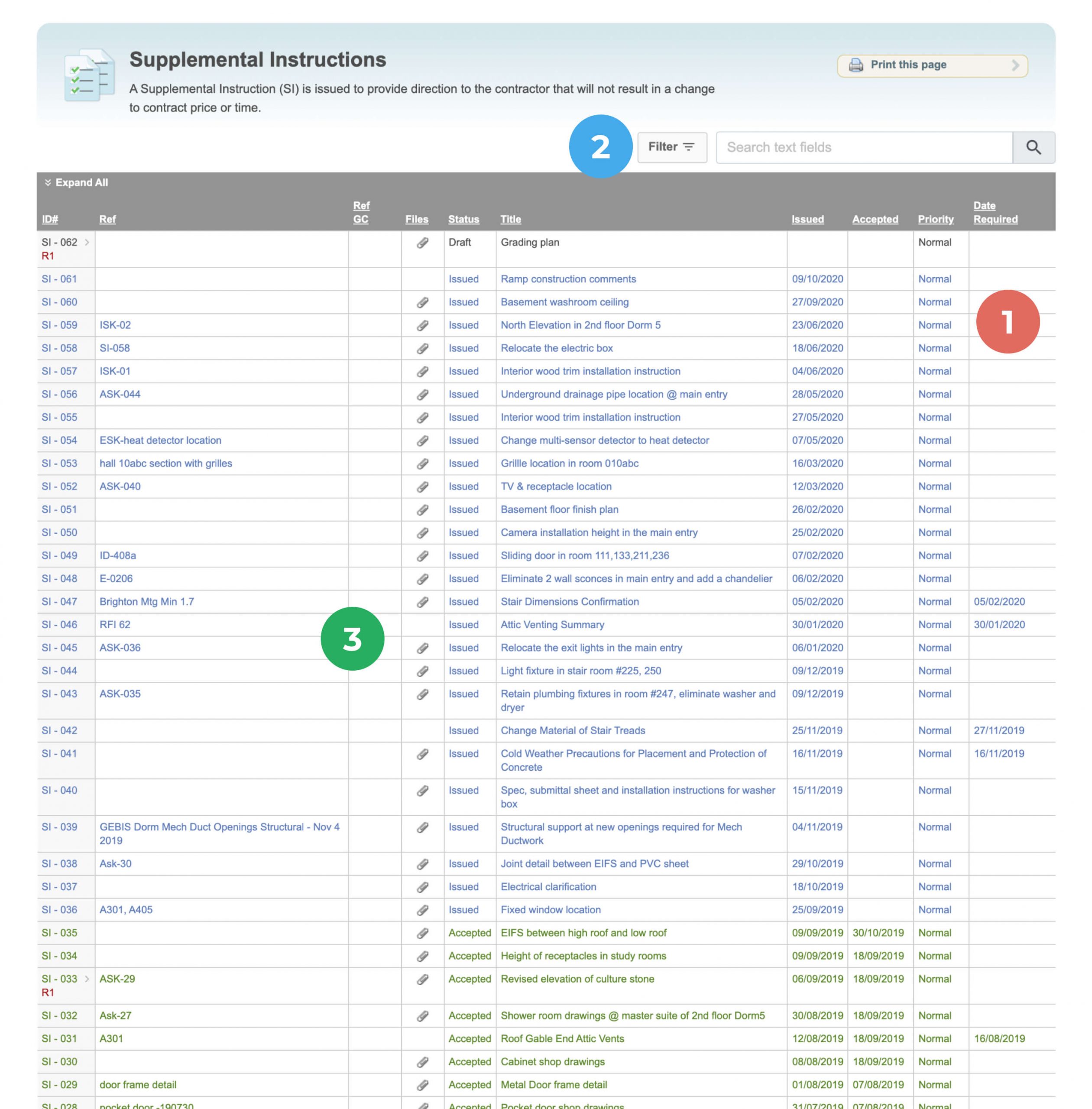This screenshot has width=1092, height=1109.
Task: Click the Print this page button
Action: [932, 65]
